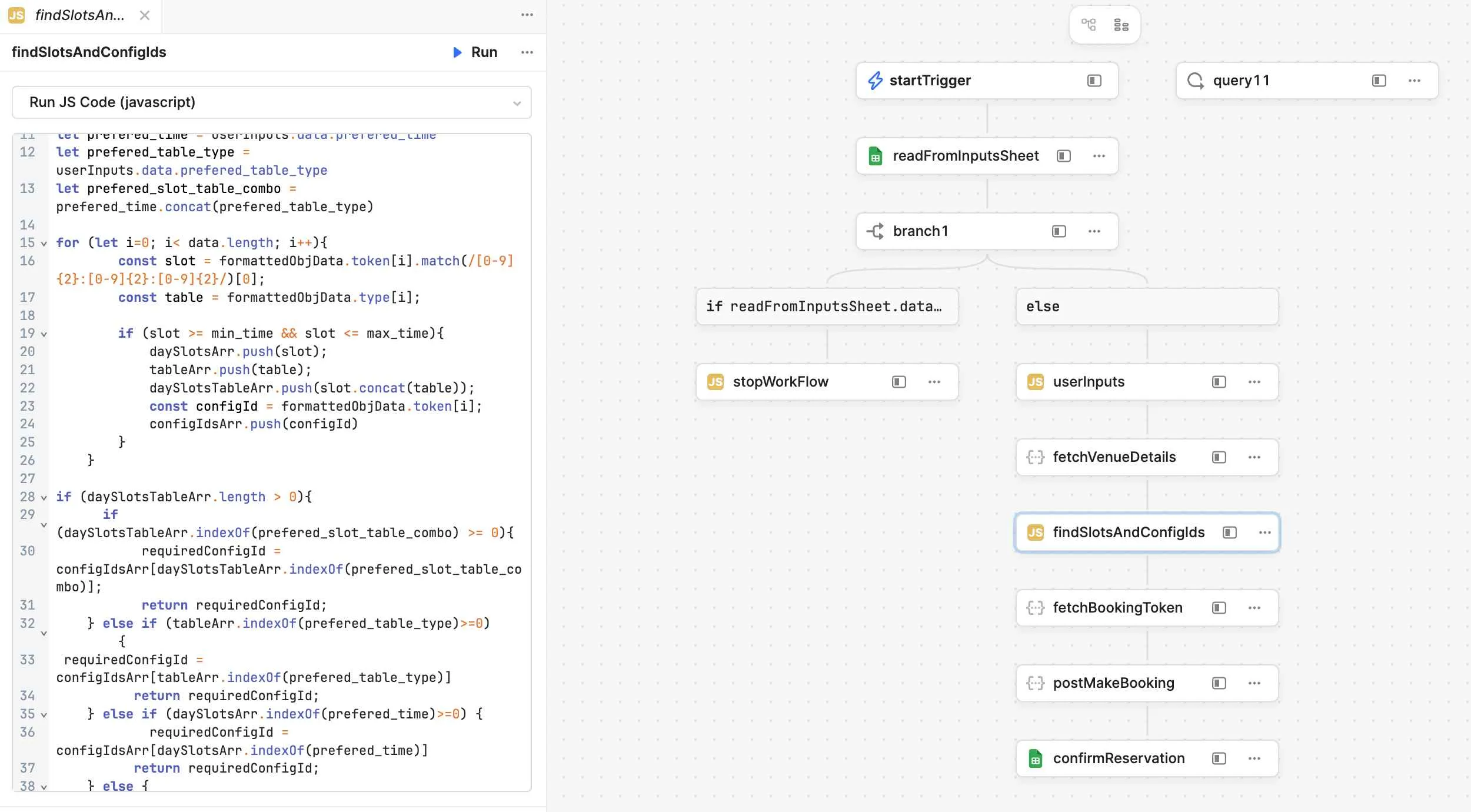Click the postMakeBooking node label
Screen dimensions: 1471x812
[1114, 683]
